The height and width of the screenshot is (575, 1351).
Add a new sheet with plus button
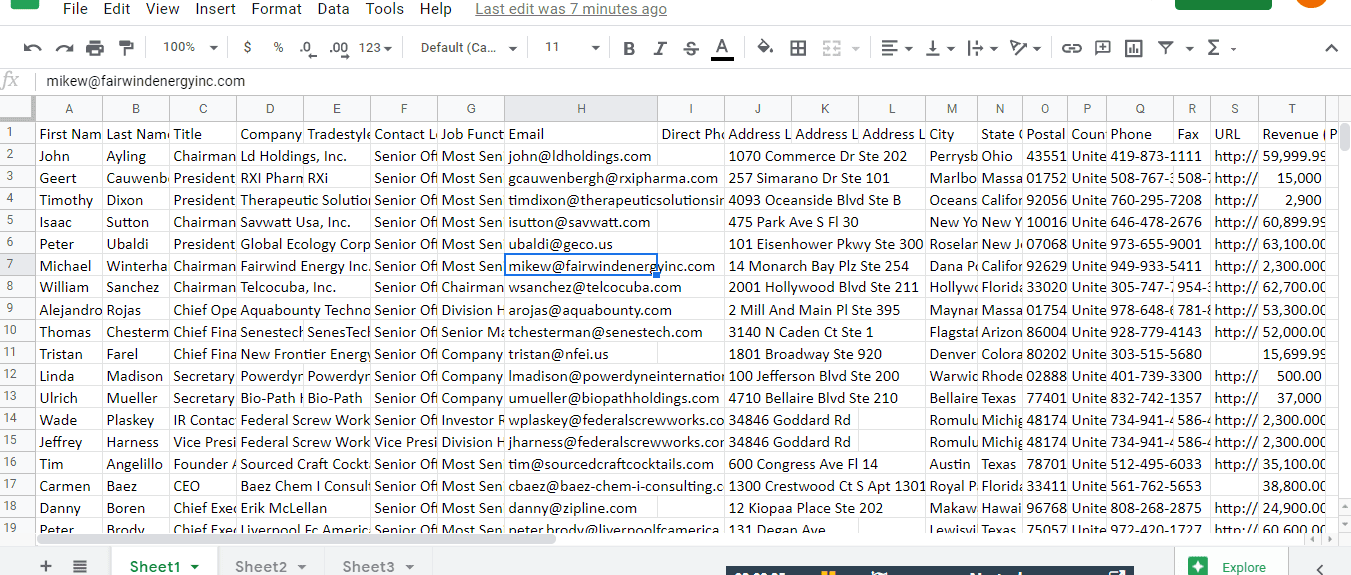(45, 566)
